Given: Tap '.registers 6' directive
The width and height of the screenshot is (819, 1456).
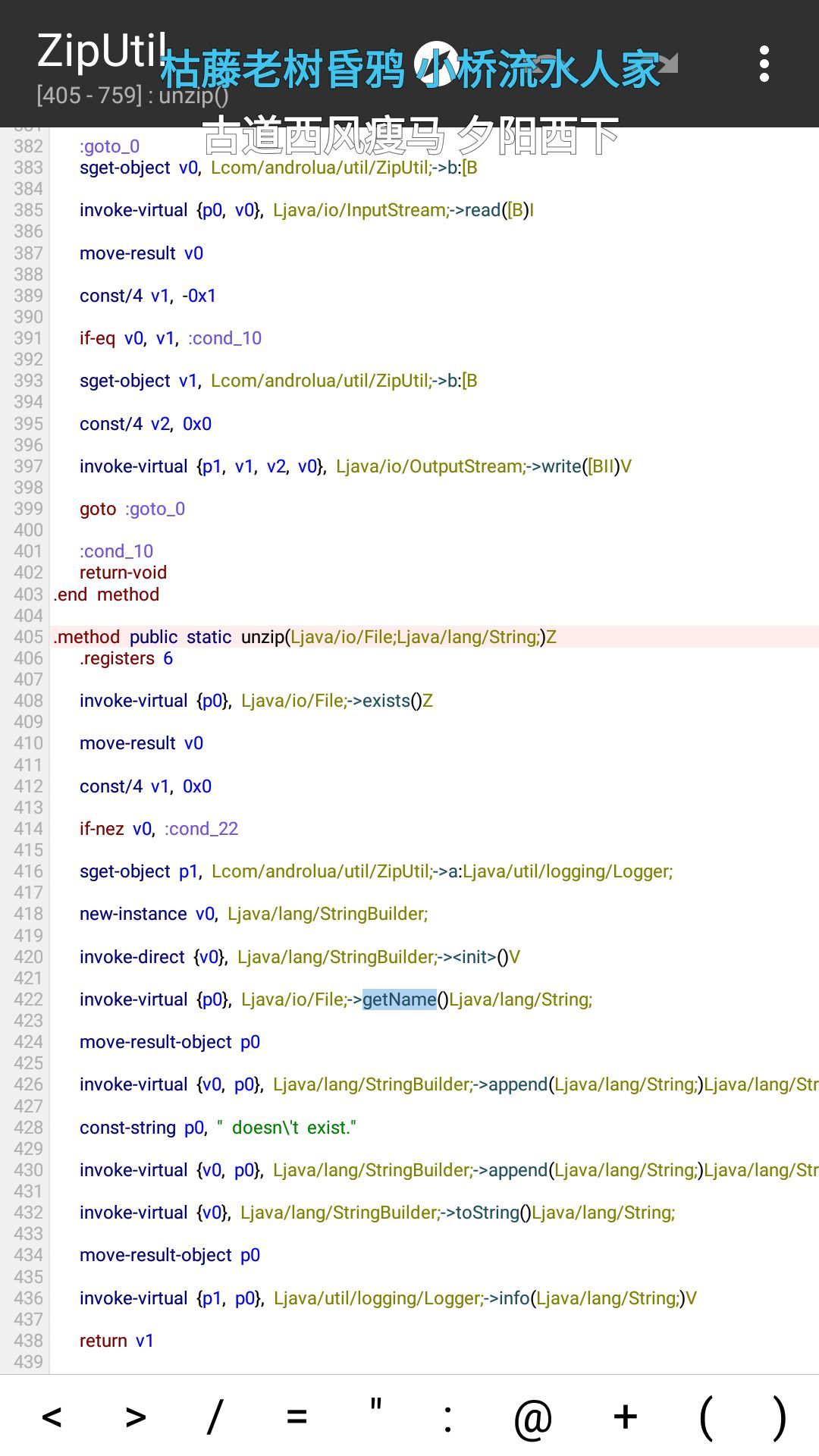Looking at the screenshot, I should pos(126,658).
